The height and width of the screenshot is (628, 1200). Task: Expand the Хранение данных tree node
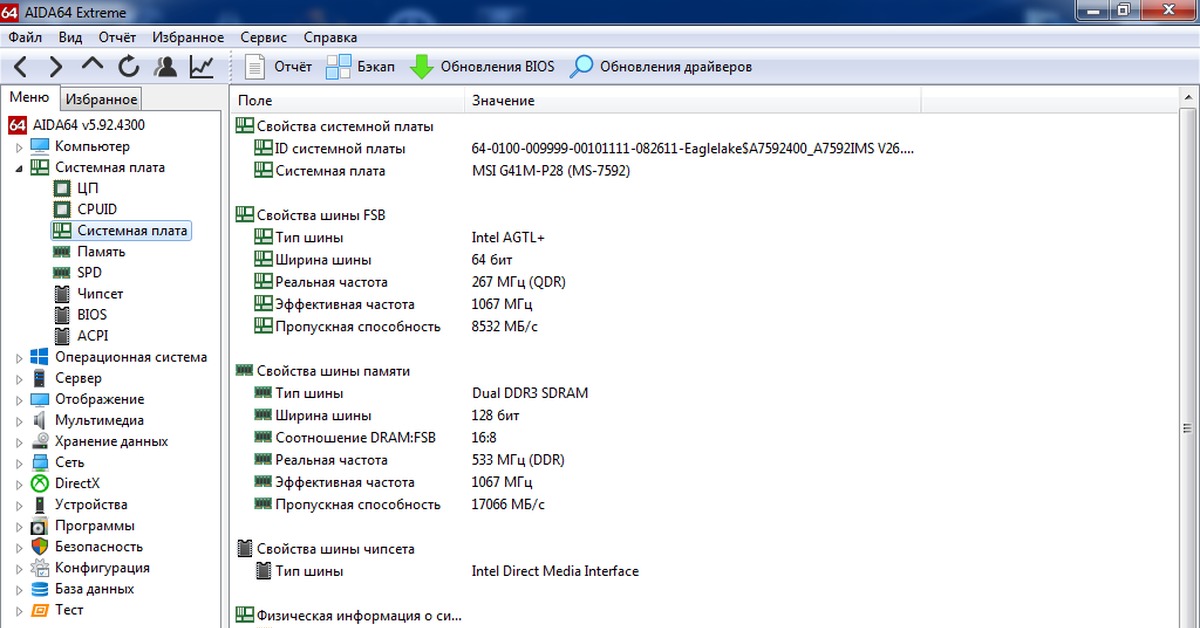coord(19,442)
